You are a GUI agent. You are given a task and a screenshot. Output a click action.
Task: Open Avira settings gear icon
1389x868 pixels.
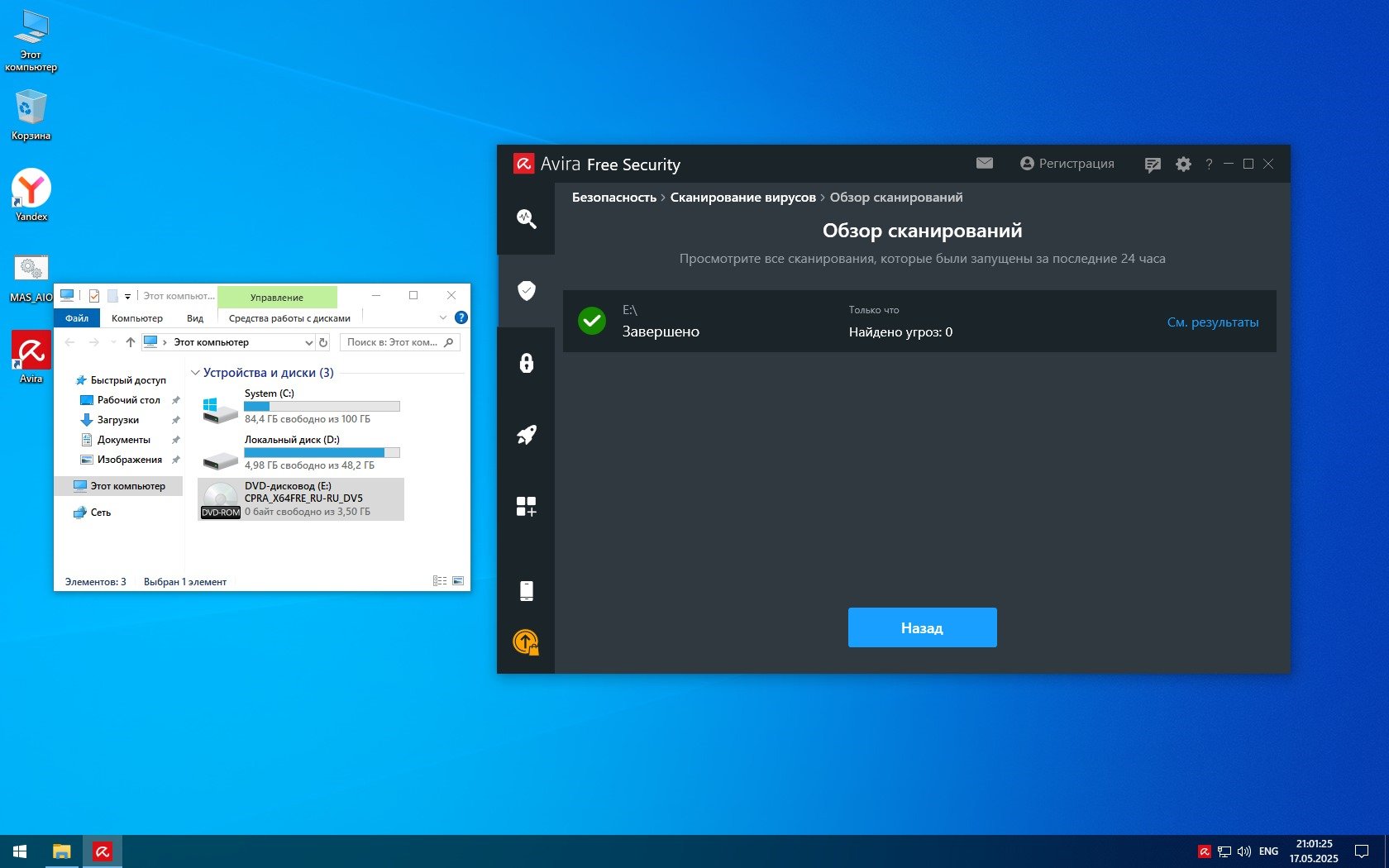pos(1183,165)
